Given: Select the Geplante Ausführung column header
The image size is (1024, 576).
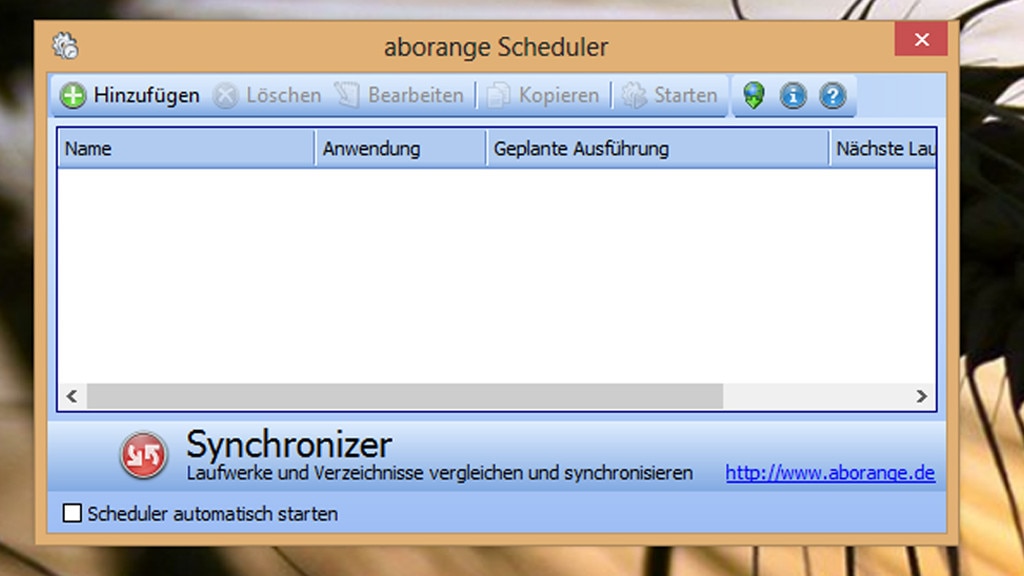Looking at the screenshot, I should pyautogui.click(x=655, y=148).
